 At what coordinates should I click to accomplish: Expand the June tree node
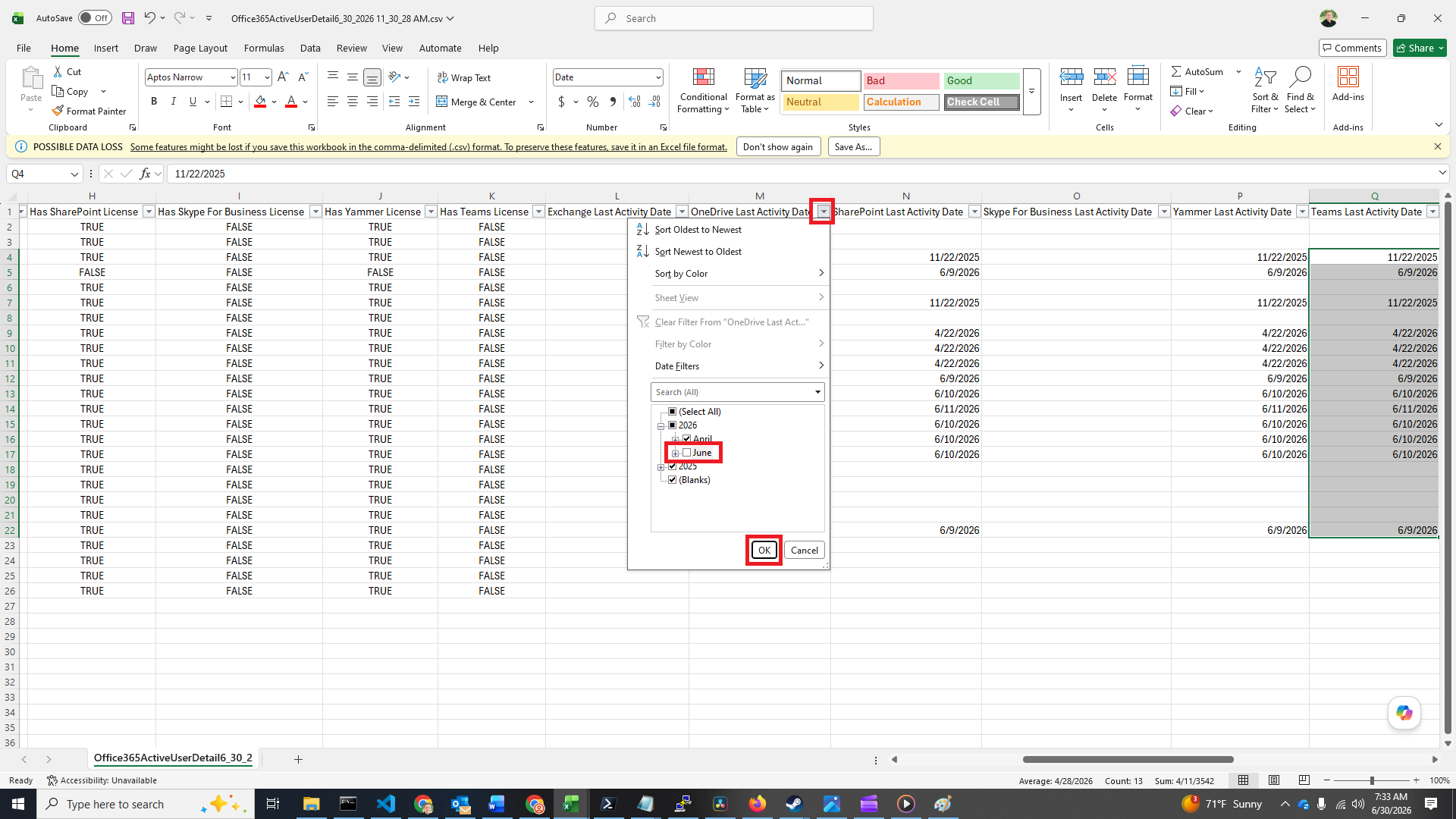coord(675,453)
